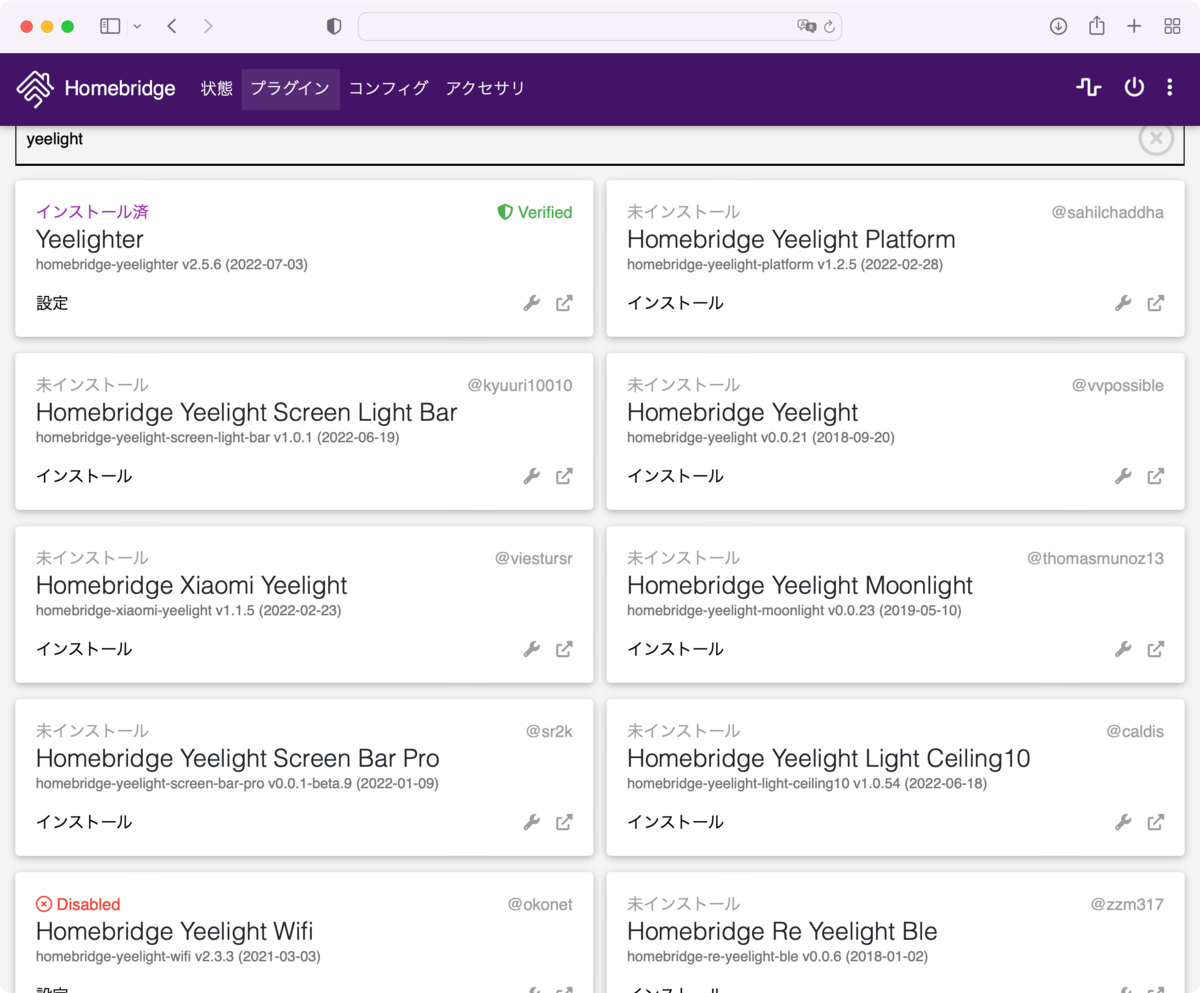Click author @thomasmunoz13
This screenshot has width=1200, height=993.
pos(1095,558)
